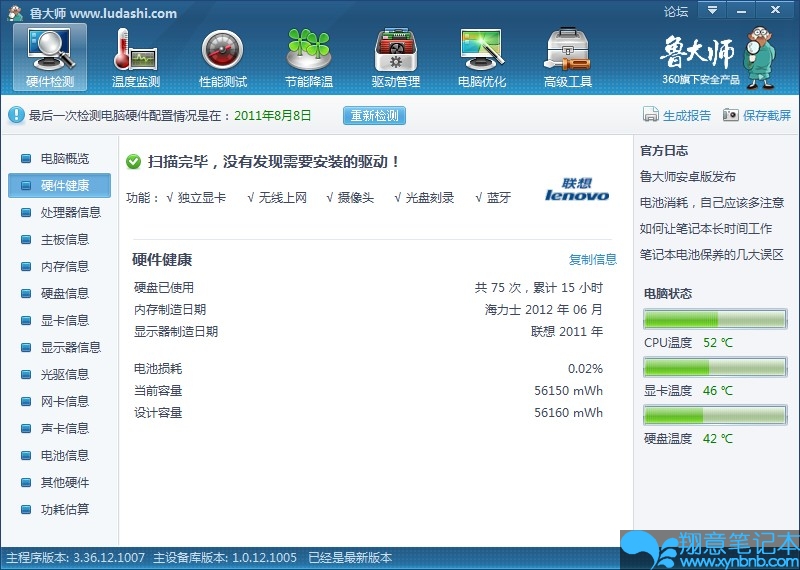Open the 性能测试 gauge icon
The height and width of the screenshot is (570, 800).
(x=222, y=57)
